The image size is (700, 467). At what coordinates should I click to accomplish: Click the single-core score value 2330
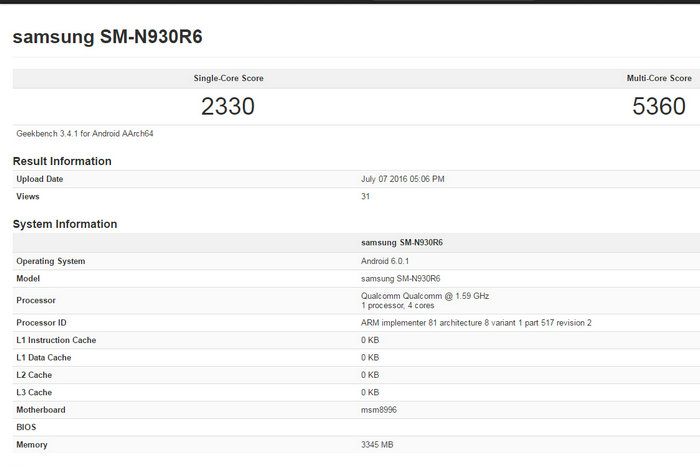coord(228,106)
